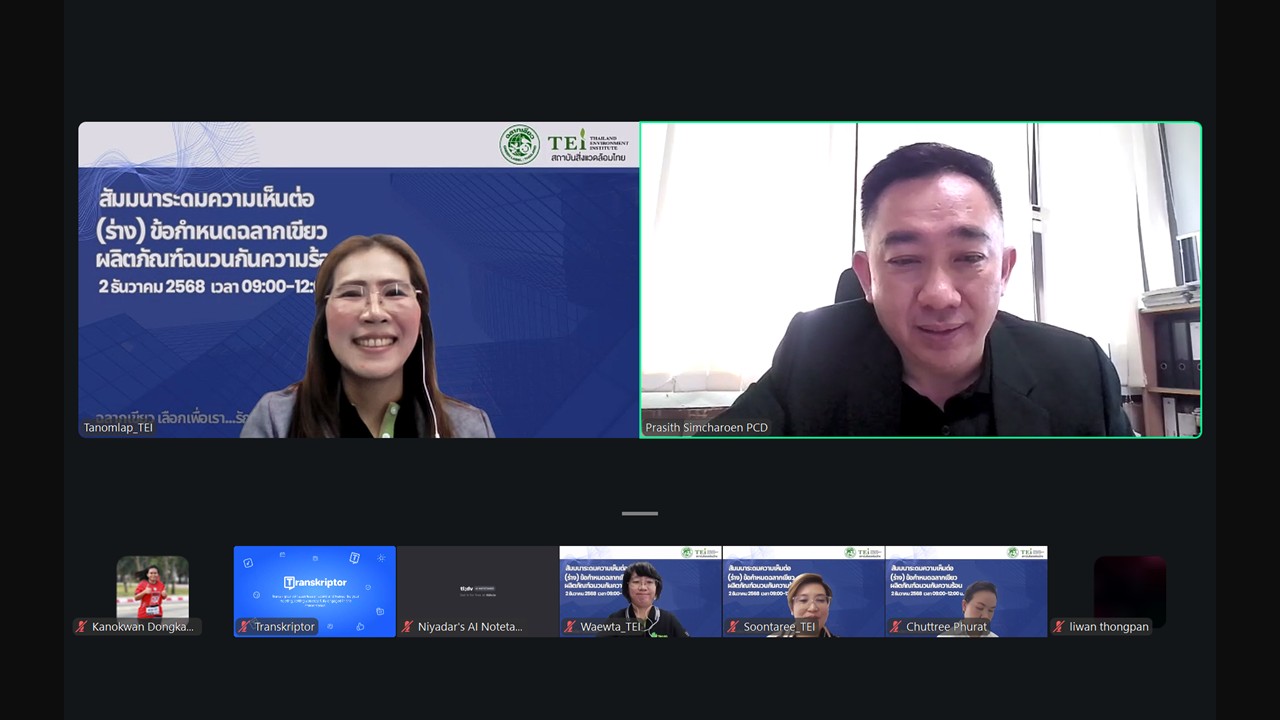Choose Chuttree Phurat's video thumbnail
1280x720 pixels.
pos(966,585)
